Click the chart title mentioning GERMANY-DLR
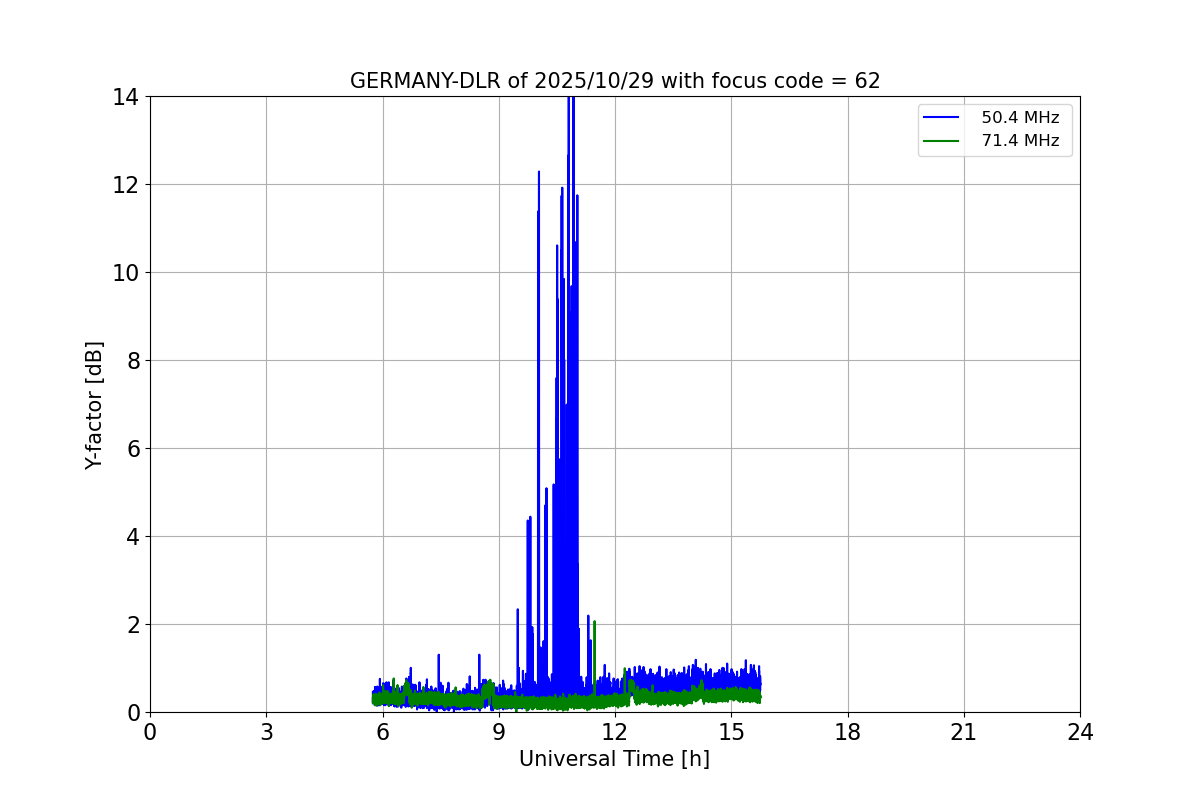The image size is (1200, 800). 615,81
